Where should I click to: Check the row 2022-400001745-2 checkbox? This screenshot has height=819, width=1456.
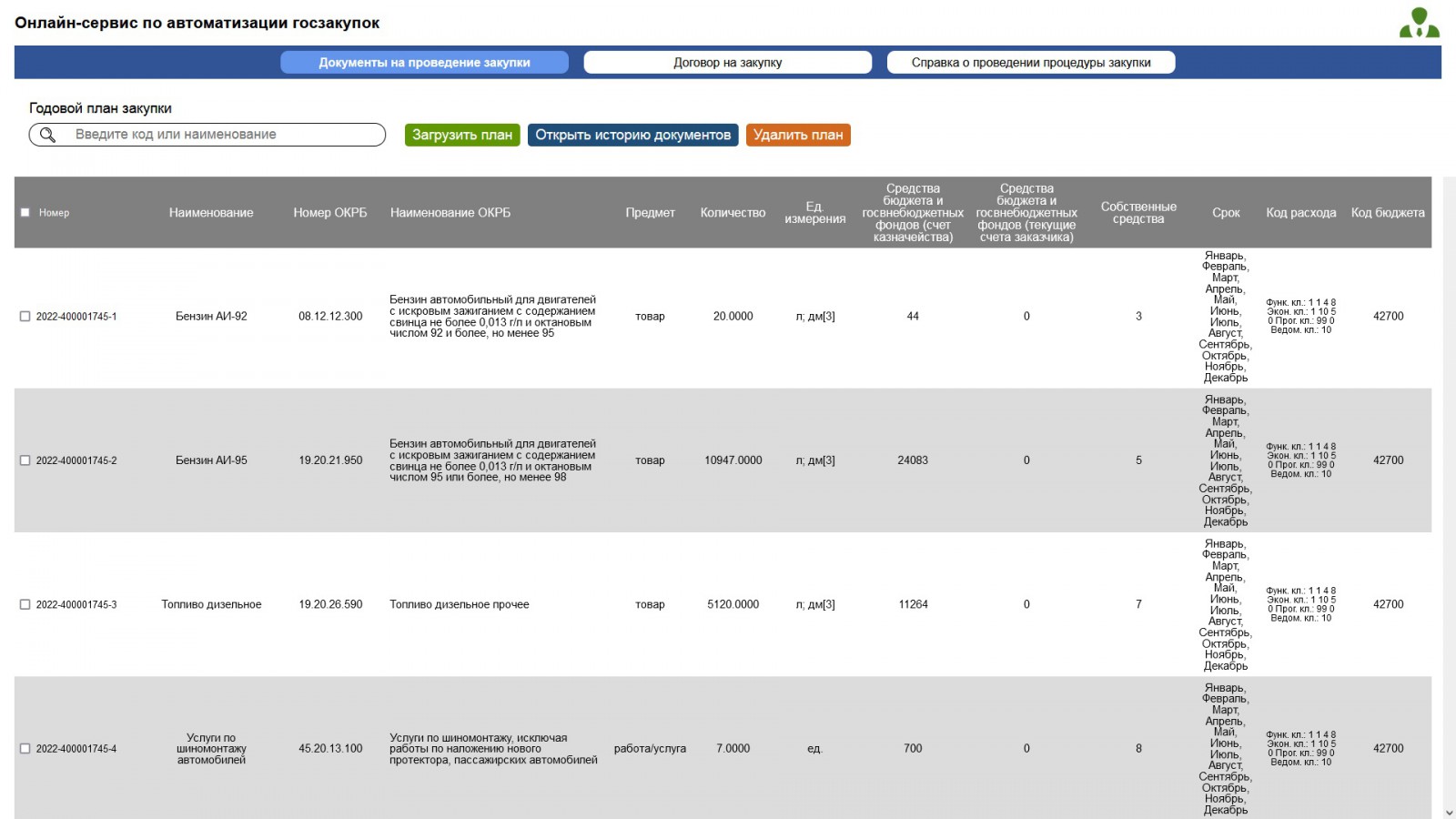point(25,460)
